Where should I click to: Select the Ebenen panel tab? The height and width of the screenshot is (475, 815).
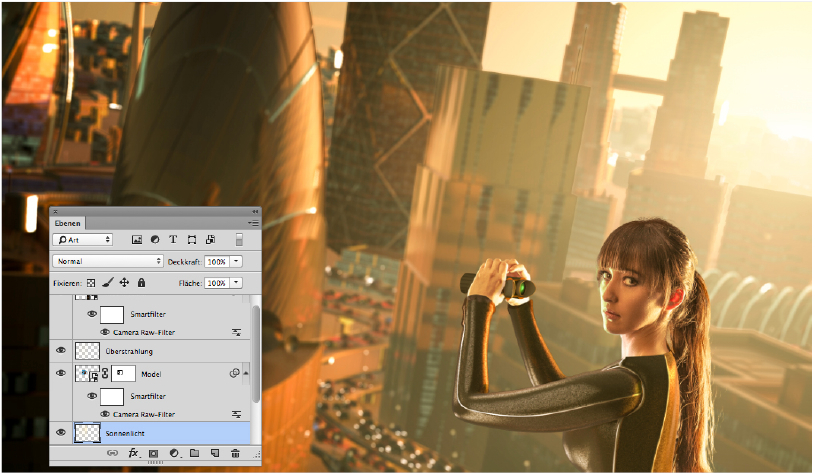tap(68, 223)
